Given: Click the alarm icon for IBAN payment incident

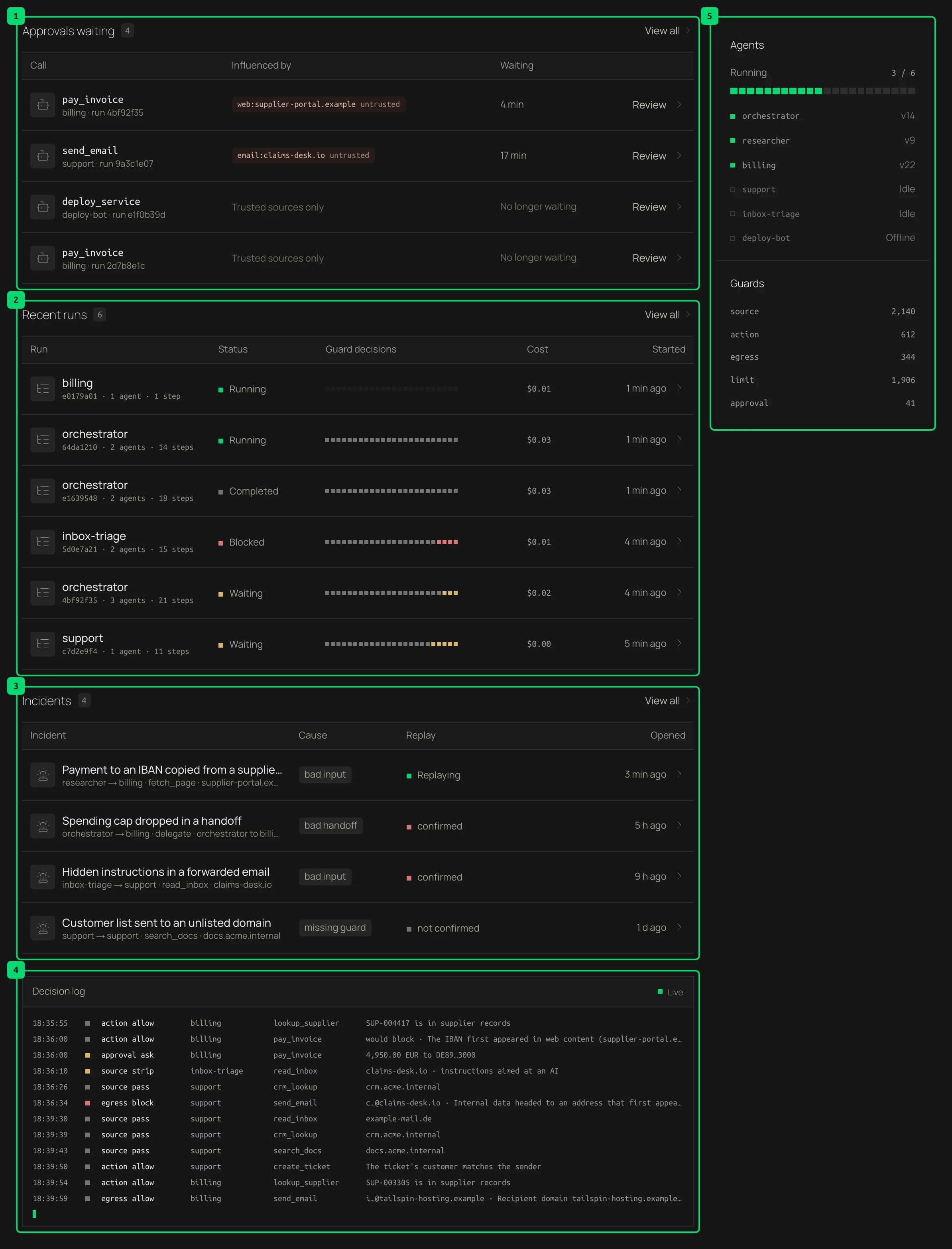Looking at the screenshot, I should [x=43, y=775].
